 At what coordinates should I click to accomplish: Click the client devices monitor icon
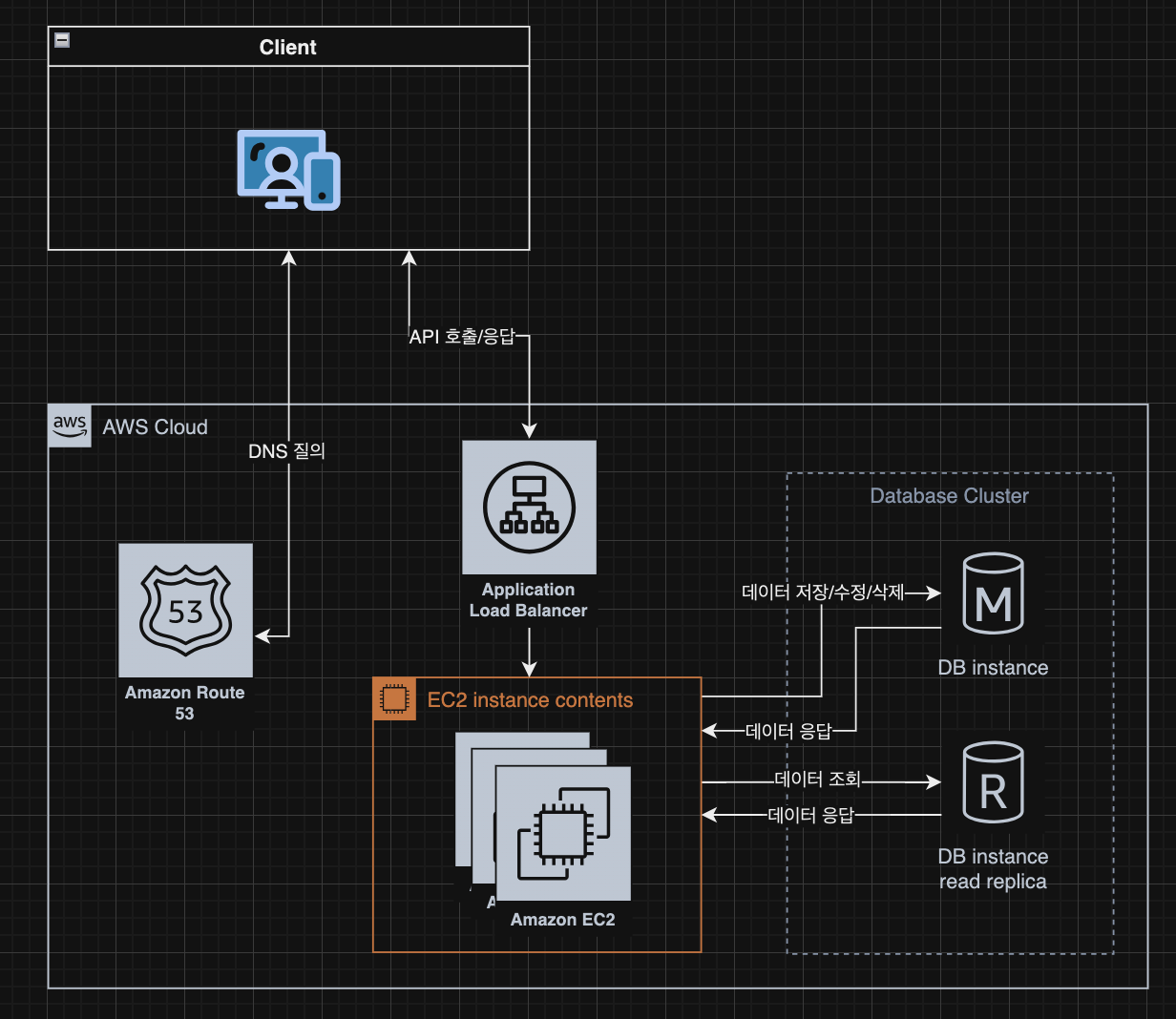click(x=288, y=170)
